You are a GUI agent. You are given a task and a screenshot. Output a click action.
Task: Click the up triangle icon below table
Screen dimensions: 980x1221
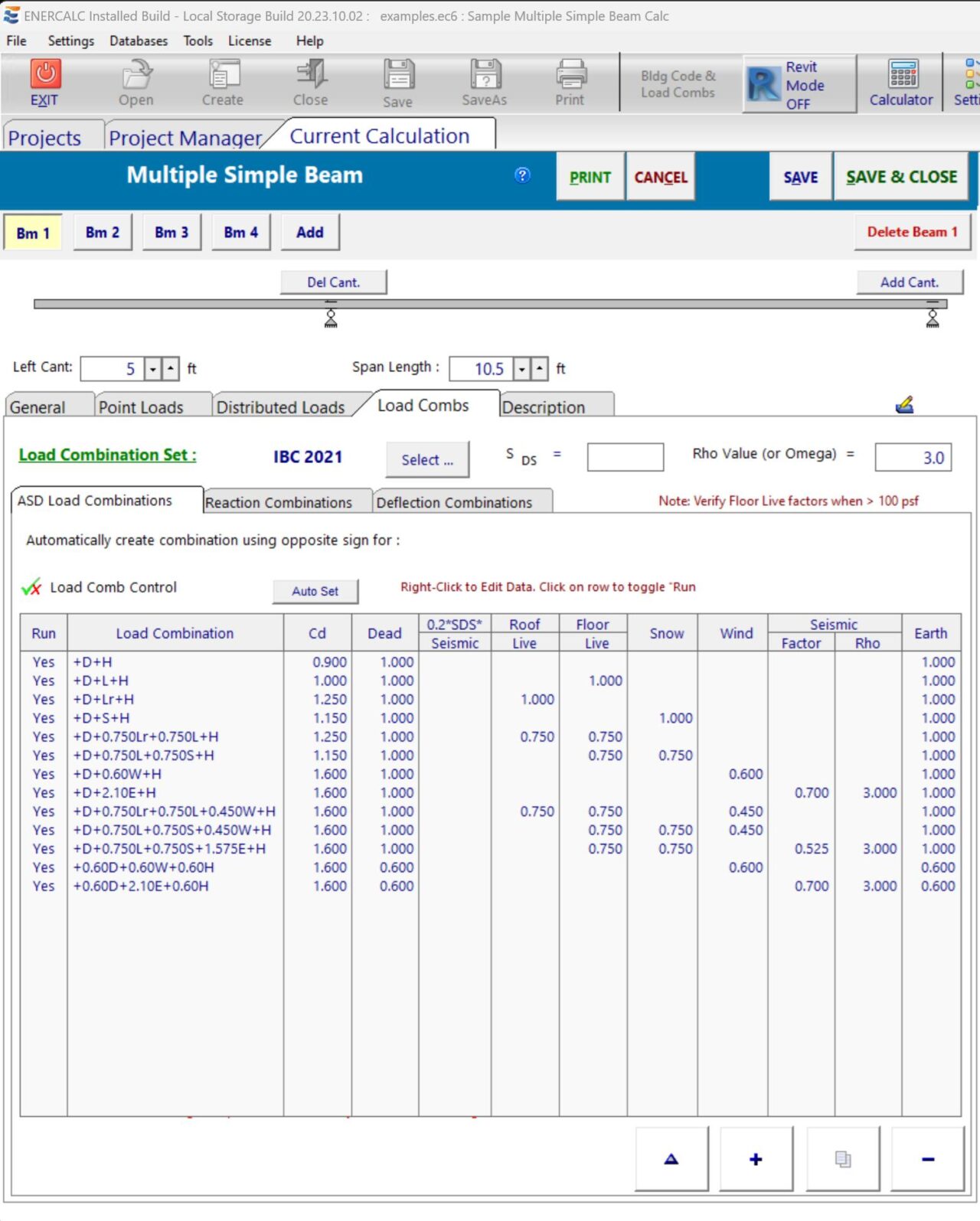coord(671,1159)
